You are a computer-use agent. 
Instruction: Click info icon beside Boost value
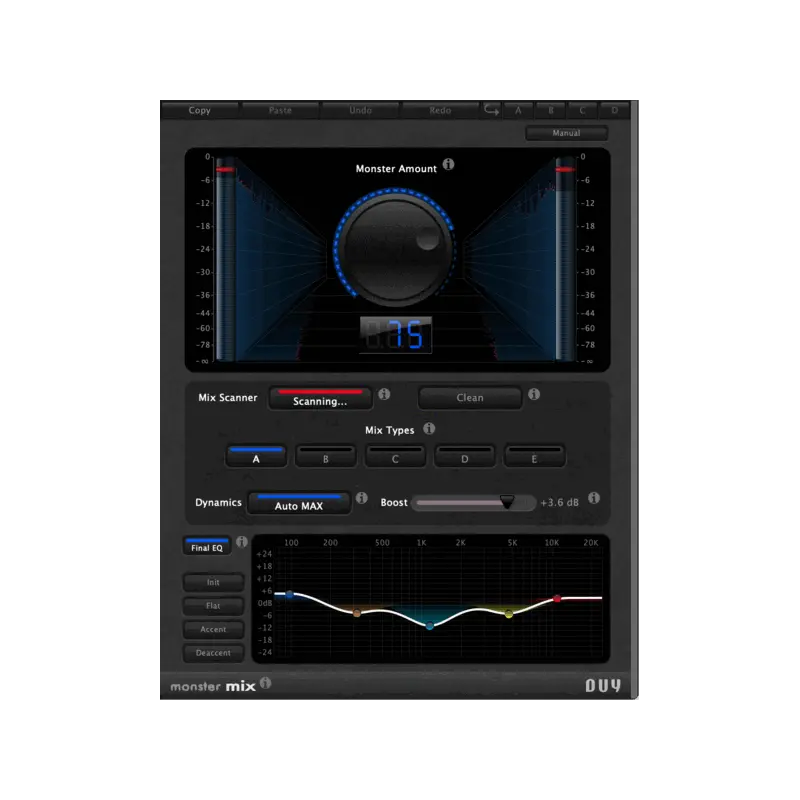click(593, 498)
